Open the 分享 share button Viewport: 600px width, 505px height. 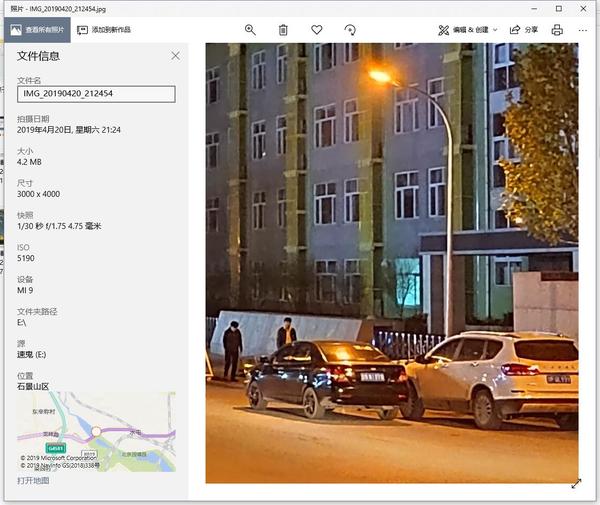pos(524,30)
